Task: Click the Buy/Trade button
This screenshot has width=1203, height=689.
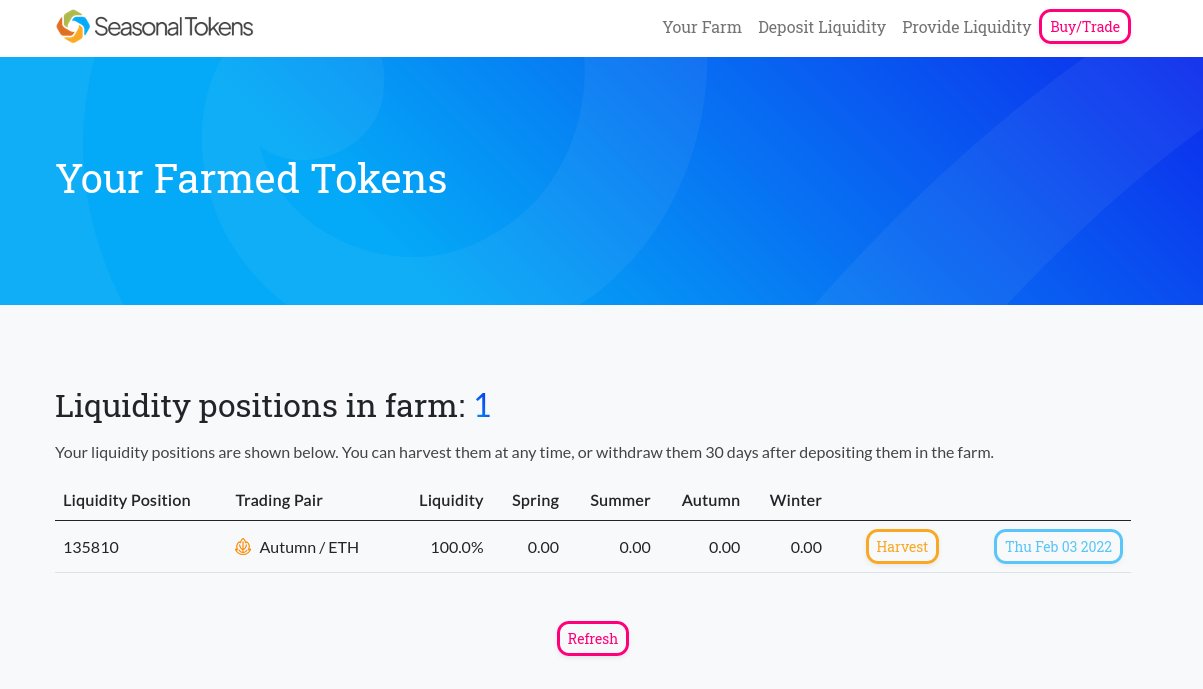Action: pos(1085,27)
